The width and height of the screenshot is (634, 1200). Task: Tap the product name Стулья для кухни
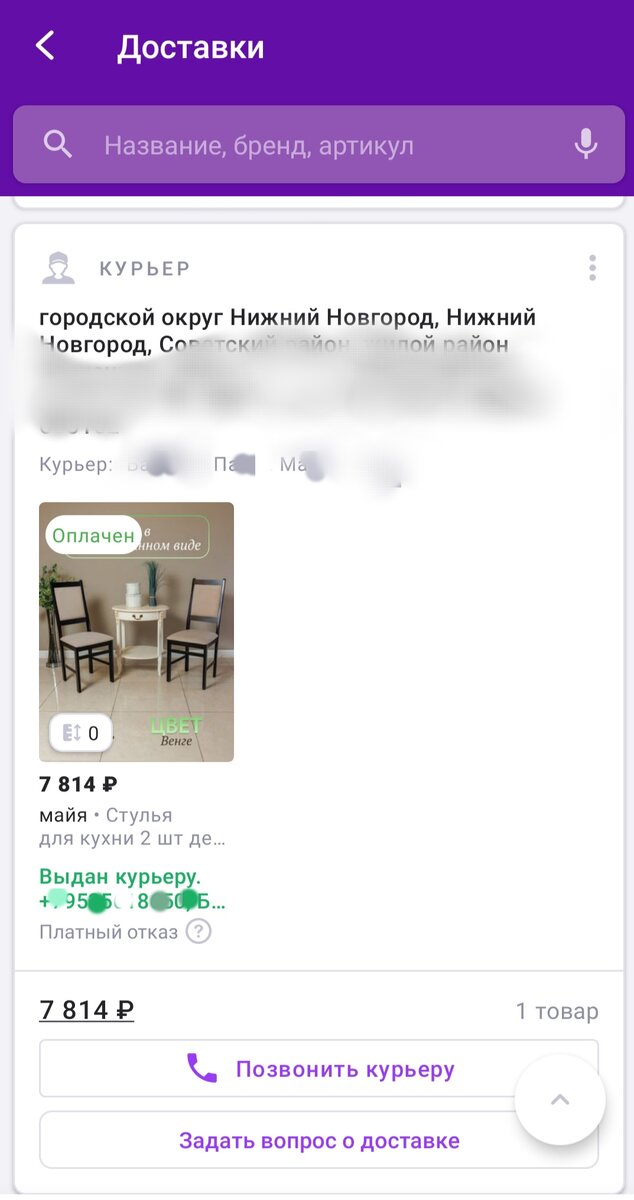(132, 827)
